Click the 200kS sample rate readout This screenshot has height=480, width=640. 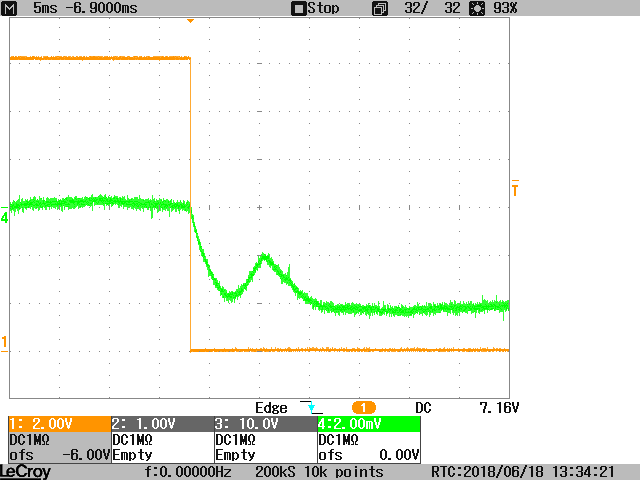click(275, 472)
